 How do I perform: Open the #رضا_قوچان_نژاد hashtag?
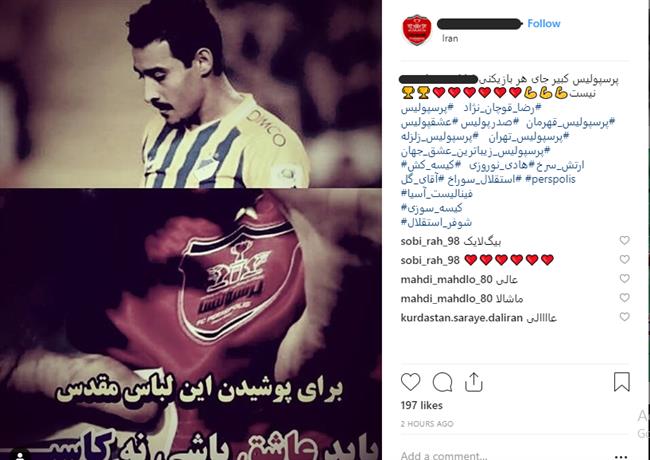click(502, 108)
